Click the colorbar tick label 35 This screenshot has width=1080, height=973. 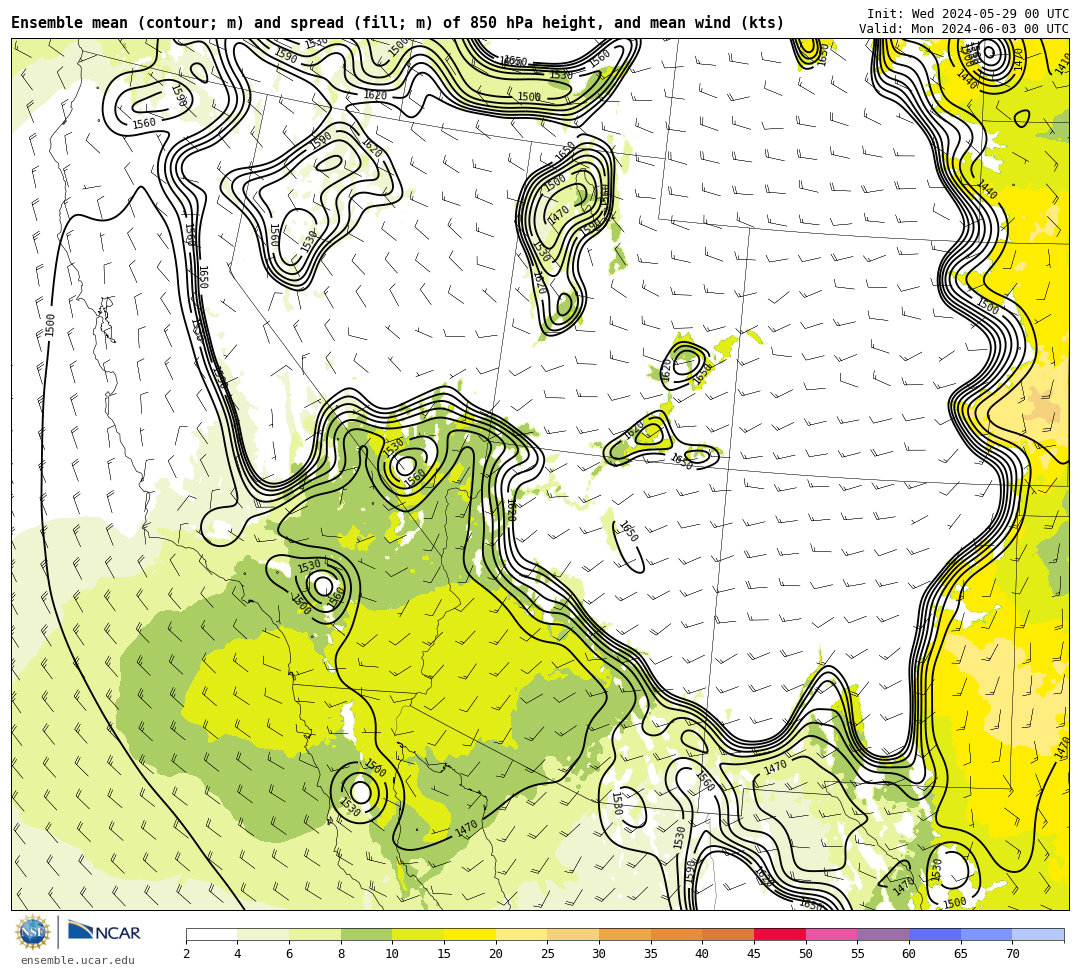click(651, 954)
